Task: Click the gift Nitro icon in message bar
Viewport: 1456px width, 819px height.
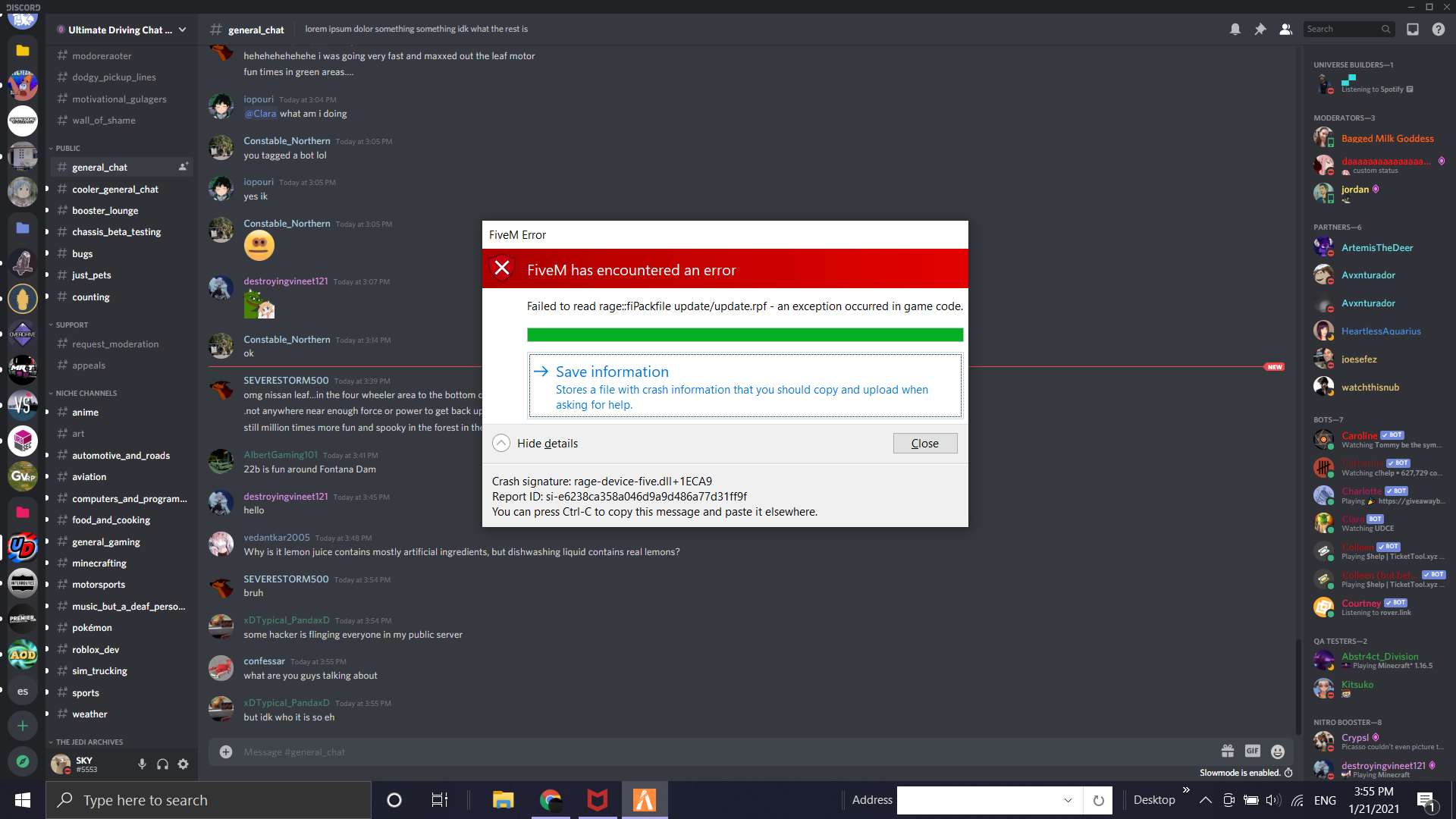Action: [1228, 752]
